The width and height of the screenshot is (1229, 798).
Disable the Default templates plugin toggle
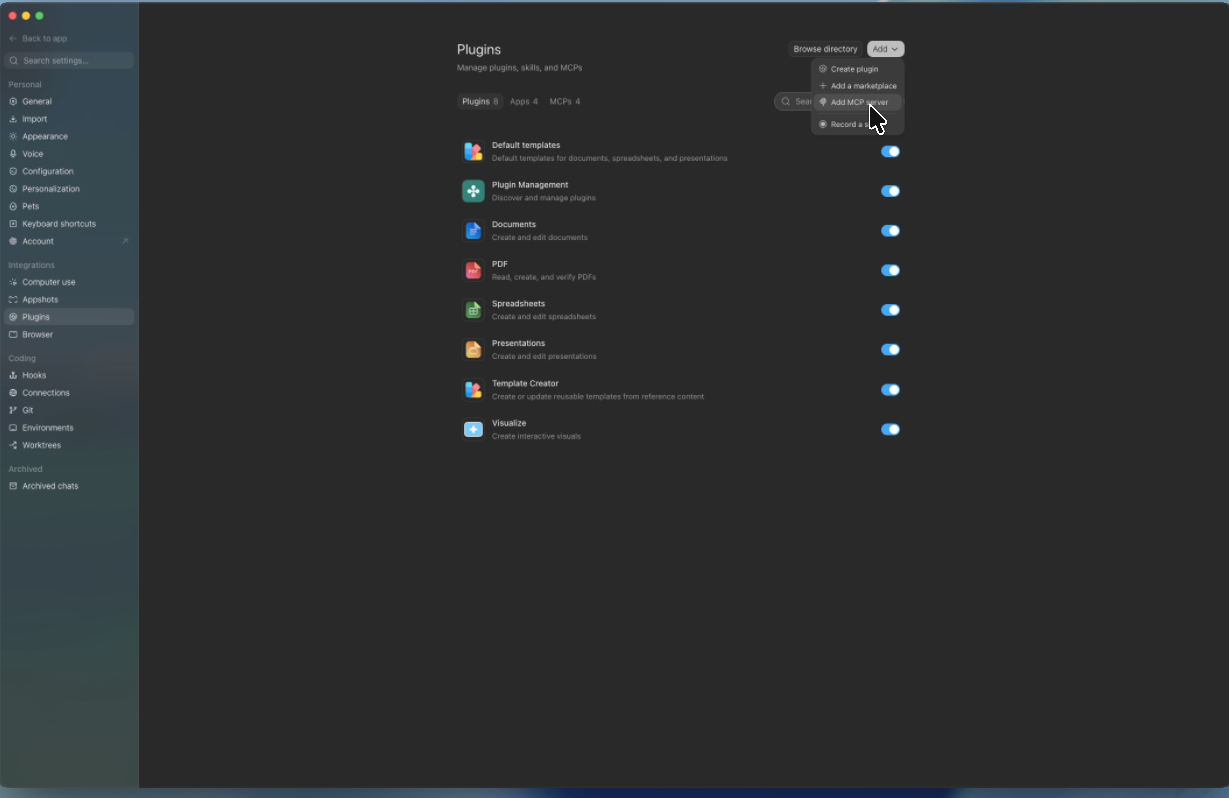890,152
